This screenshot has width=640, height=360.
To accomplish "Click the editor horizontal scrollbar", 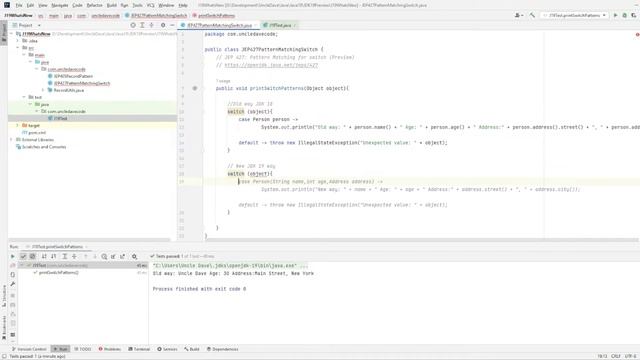I will pyautogui.click(x=422, y=240).
